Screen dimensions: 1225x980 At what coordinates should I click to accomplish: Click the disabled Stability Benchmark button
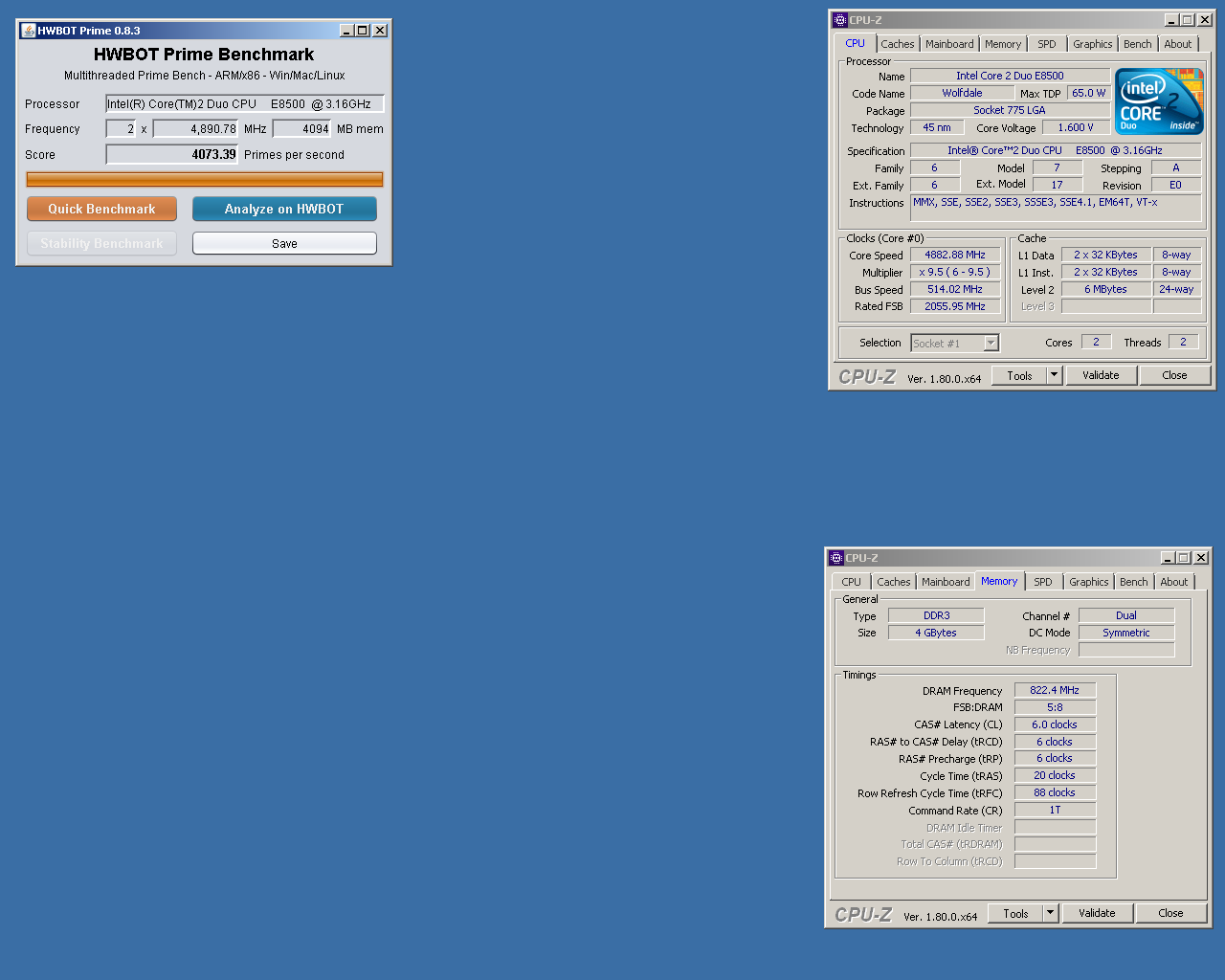101,243
